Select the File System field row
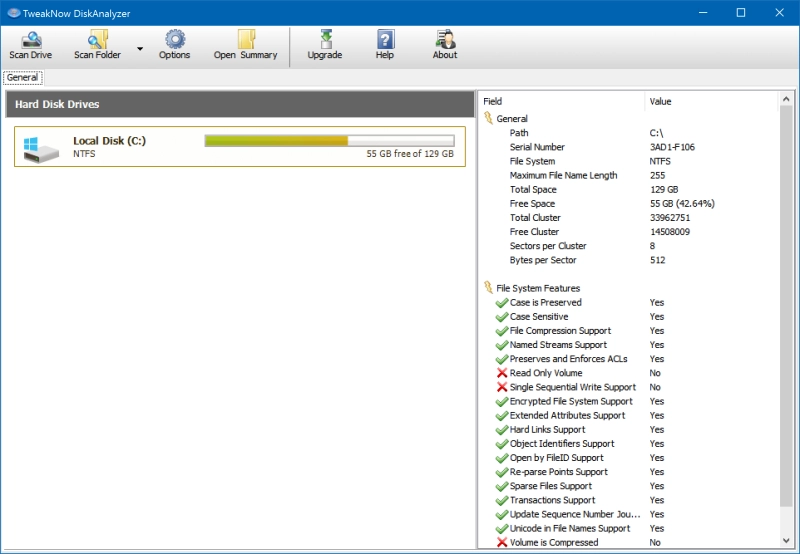This screenshot has width=800, height=554. (x=629, y=161)
